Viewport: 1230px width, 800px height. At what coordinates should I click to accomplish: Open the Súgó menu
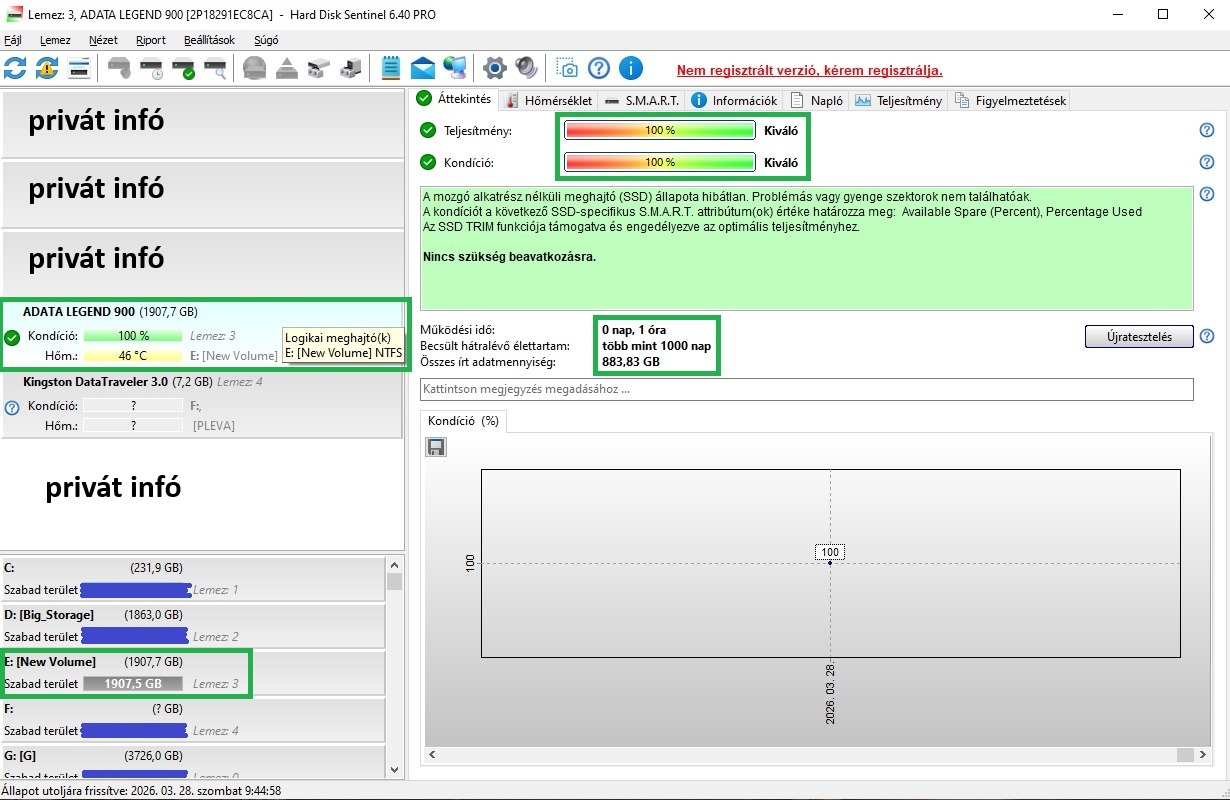(x=266, y=40)
